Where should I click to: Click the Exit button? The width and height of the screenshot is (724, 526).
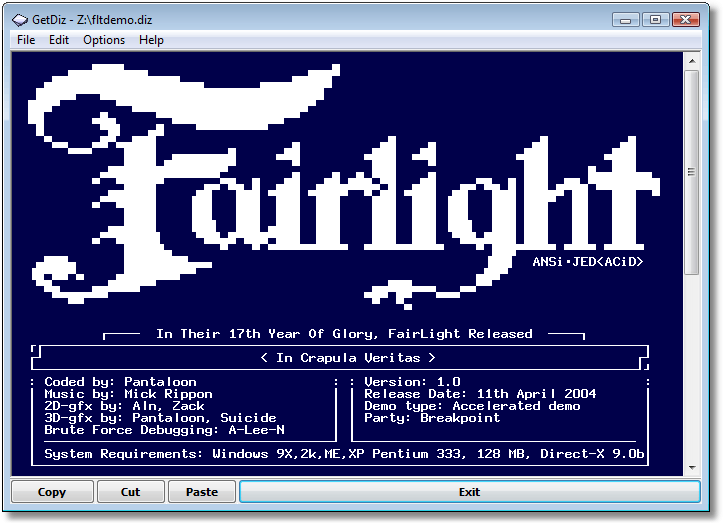[469, 492]
